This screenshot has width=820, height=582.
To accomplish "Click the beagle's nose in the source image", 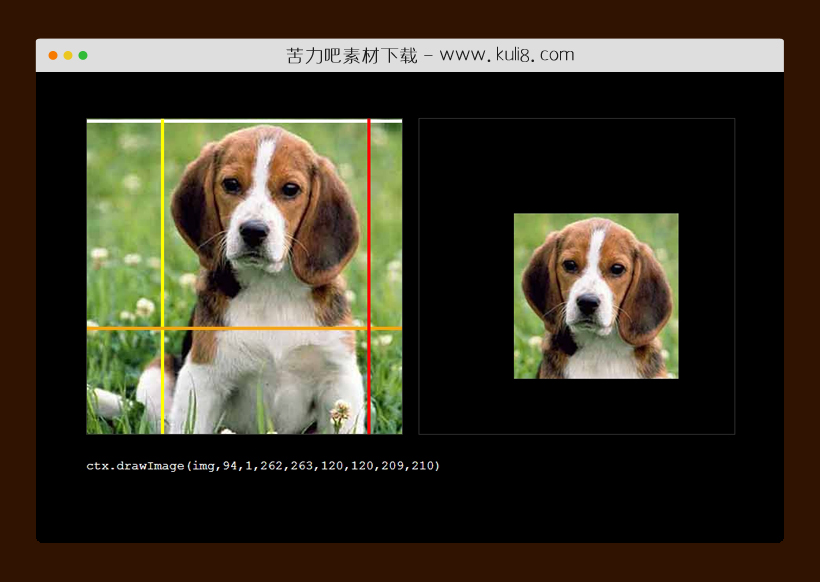I will coord(253,233).
